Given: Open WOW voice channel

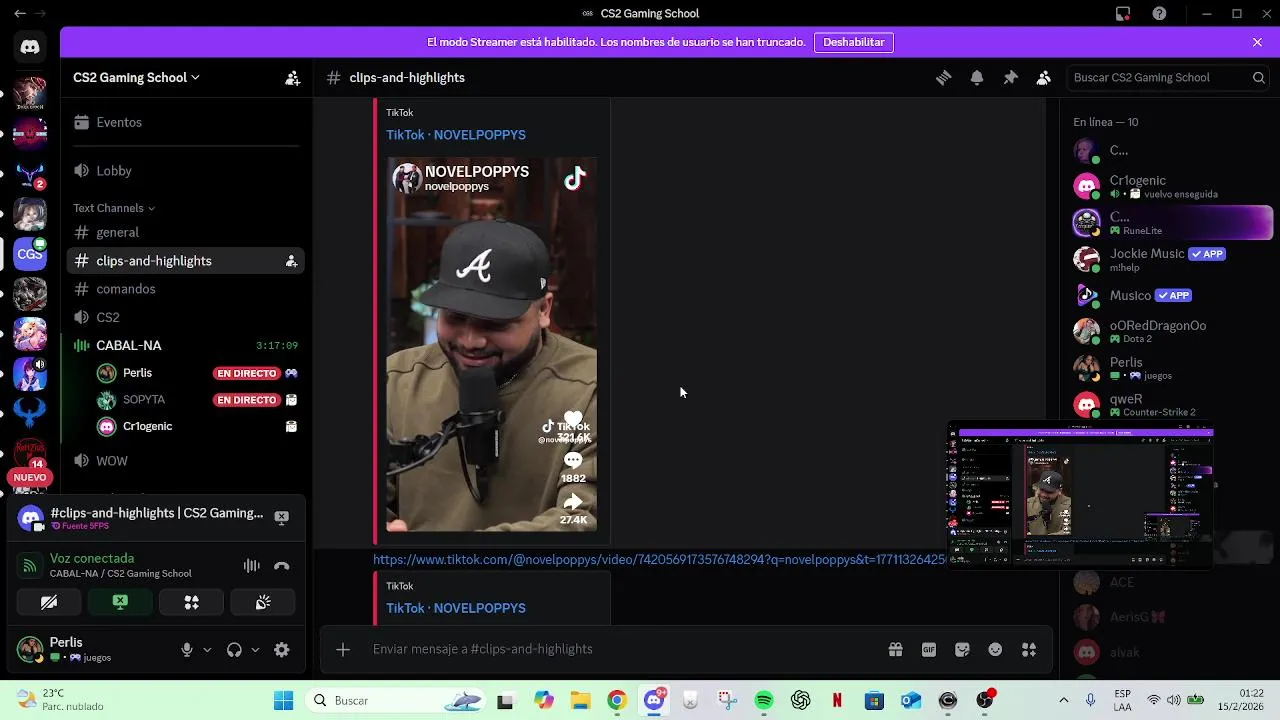Looking at the screenshot, I should tap(185, 461).
